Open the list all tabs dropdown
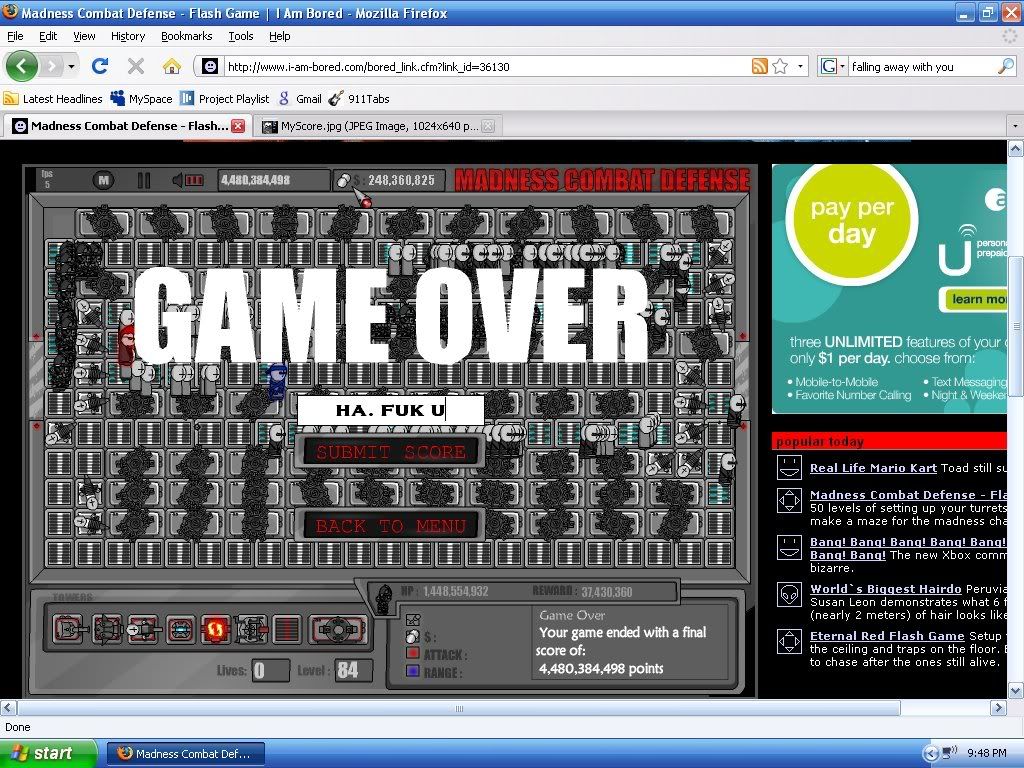Image resolution: width=1024 pixels, height=768 pixels. pyautogui.click(x=1015, y=125)
